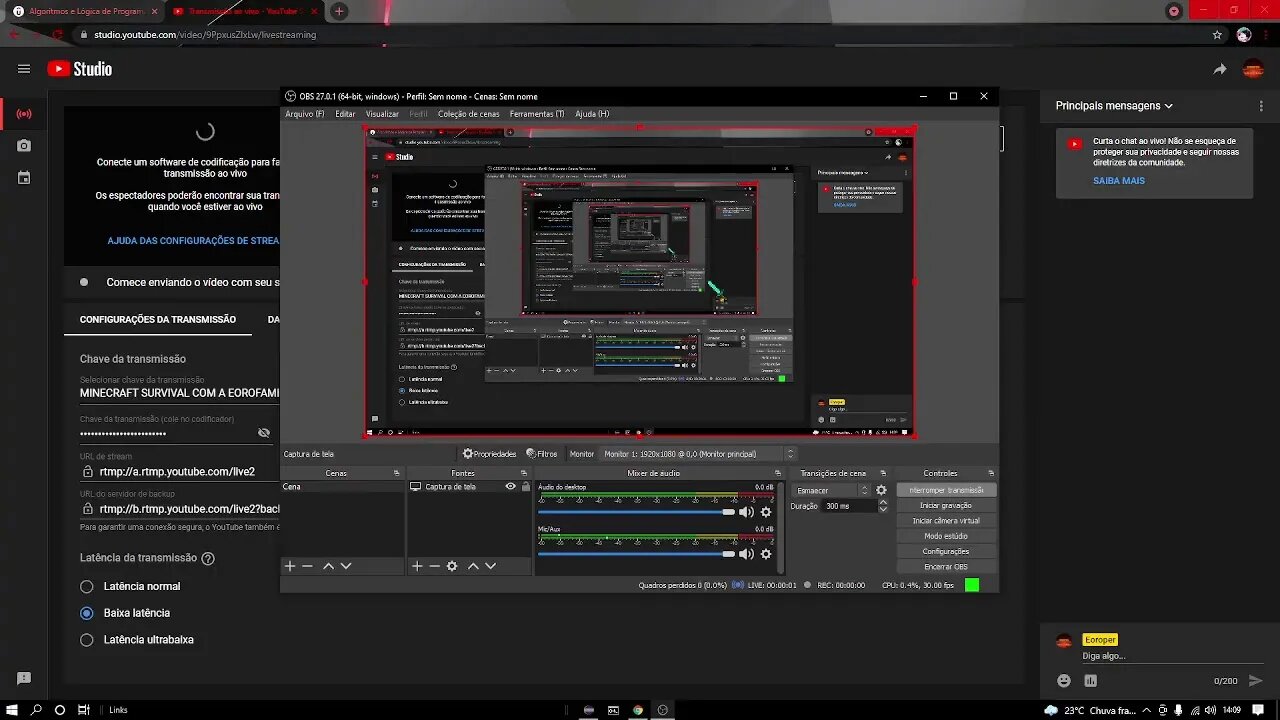Click the backup server URL field

[180, 509]
